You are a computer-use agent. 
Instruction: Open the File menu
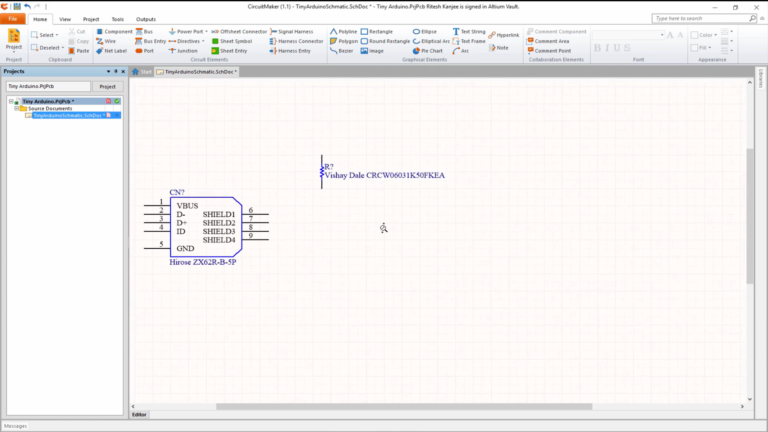pos(13,19)
